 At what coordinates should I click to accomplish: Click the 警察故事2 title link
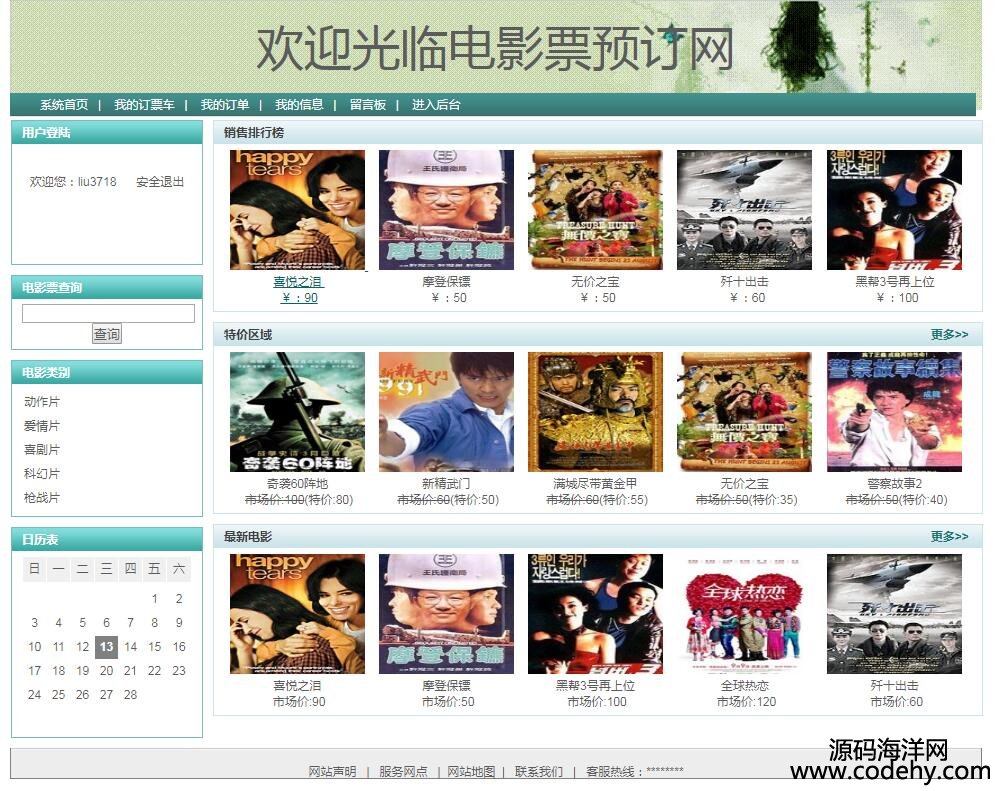click(895, 484)
